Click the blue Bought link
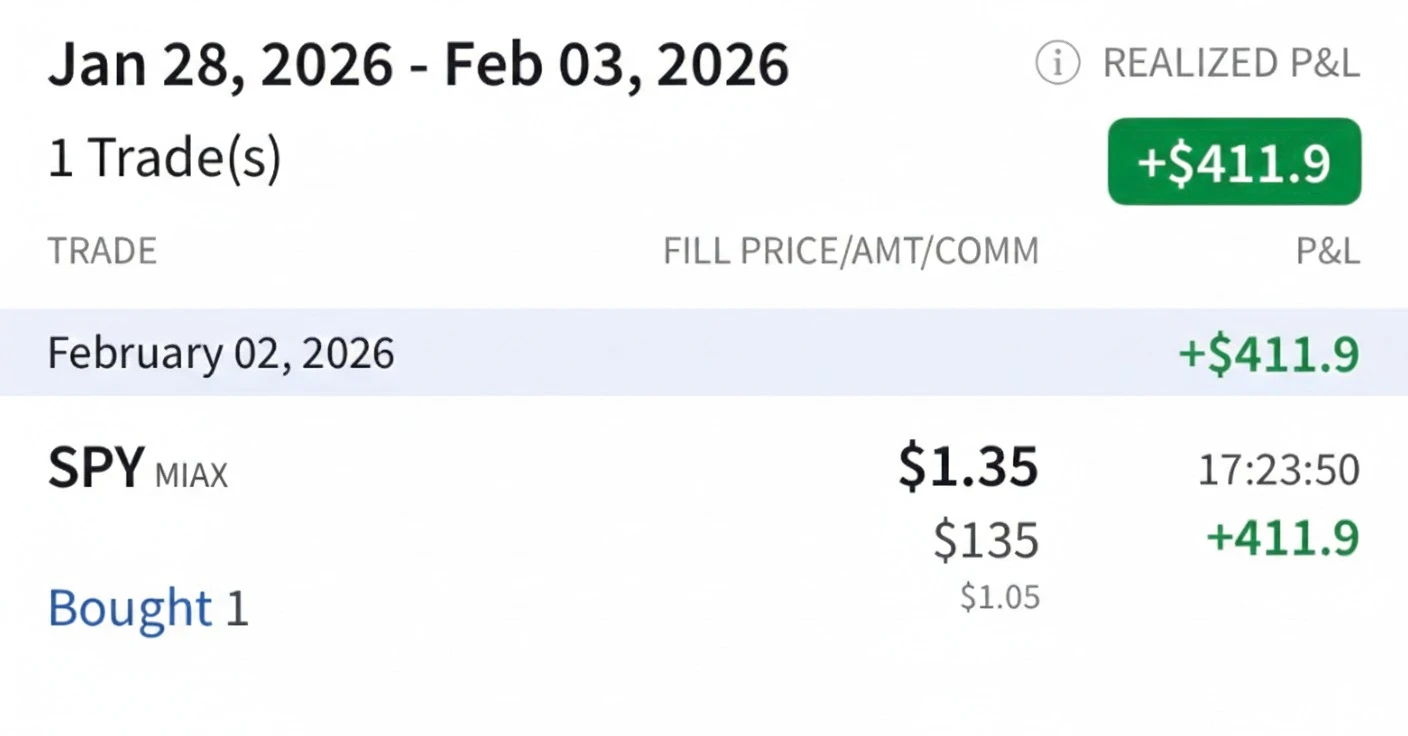The height and width of the screenshot is (736, 1408). pos(130,608)
